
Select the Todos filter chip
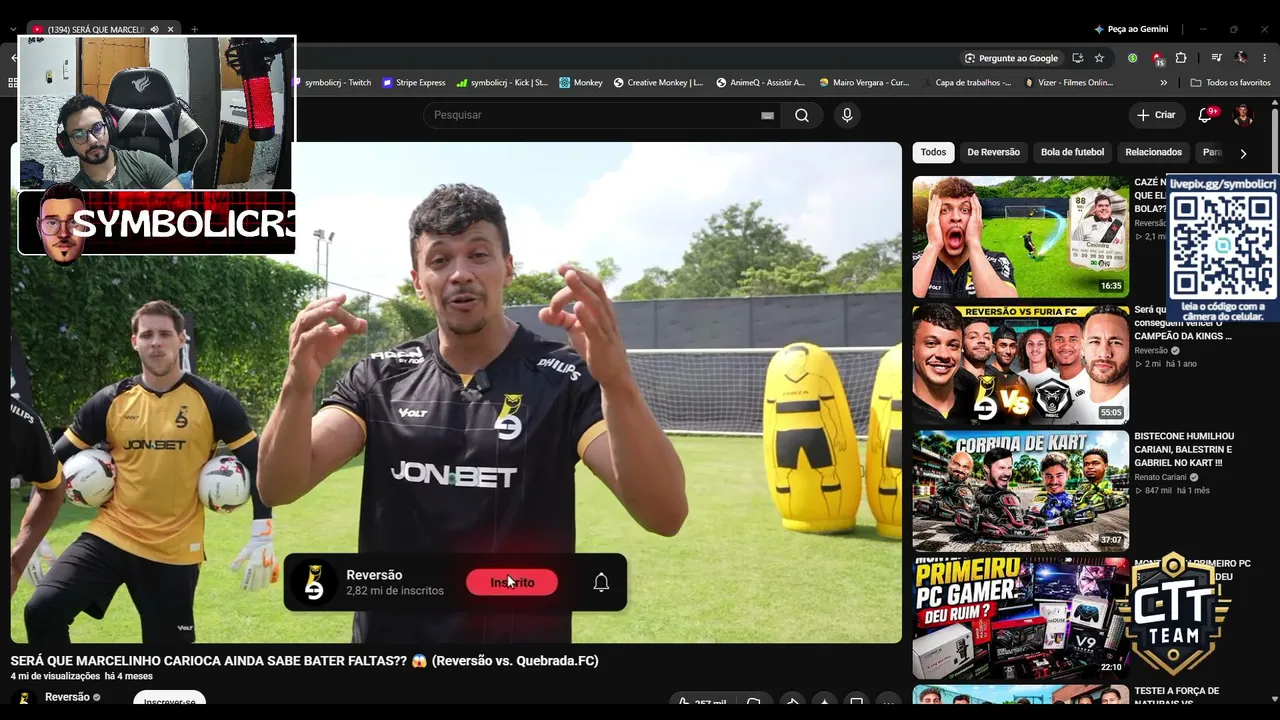coord(933,152)
